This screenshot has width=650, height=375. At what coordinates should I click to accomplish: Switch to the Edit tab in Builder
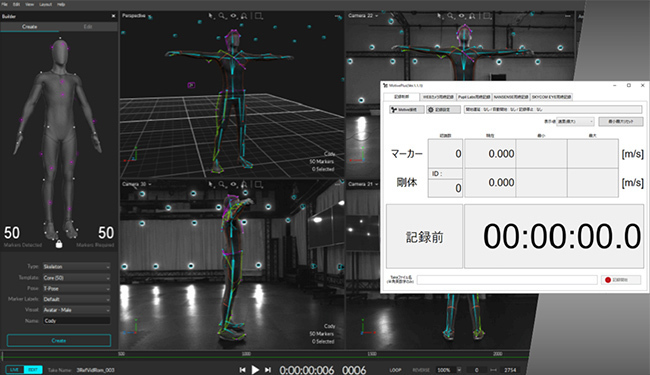(x=88, y=27)
